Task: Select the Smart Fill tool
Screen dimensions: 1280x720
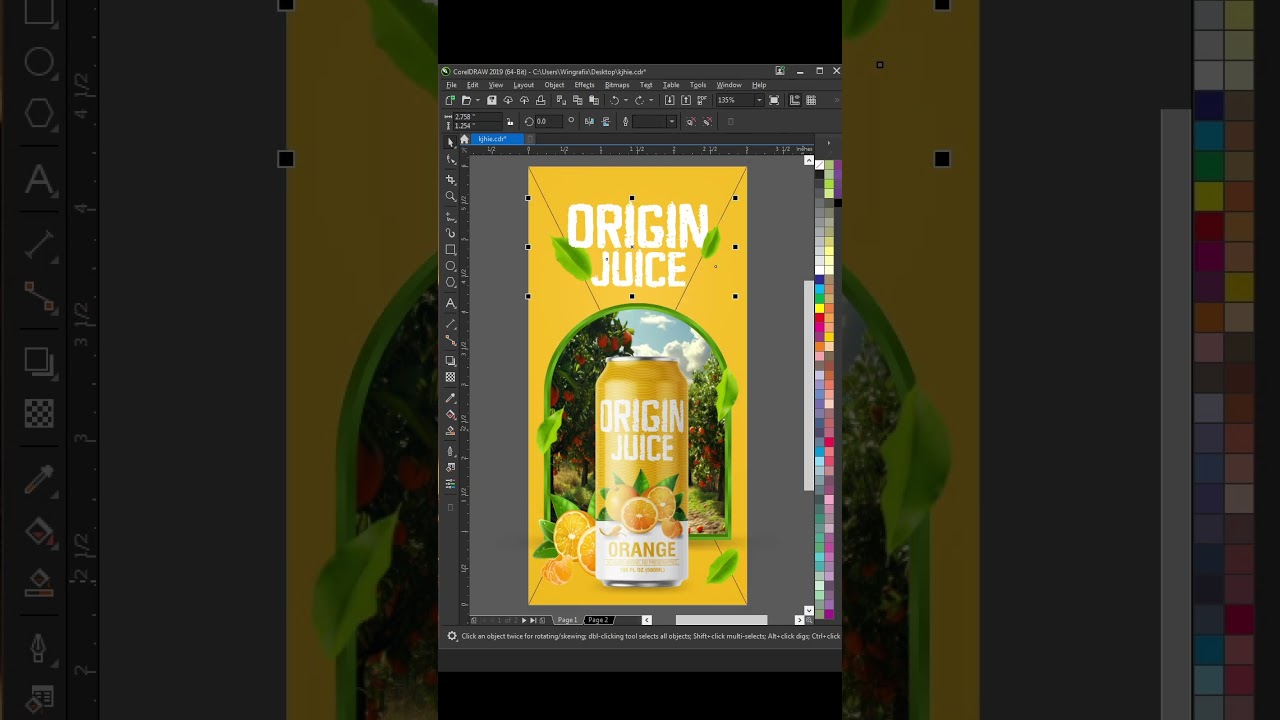Action: 450,431
